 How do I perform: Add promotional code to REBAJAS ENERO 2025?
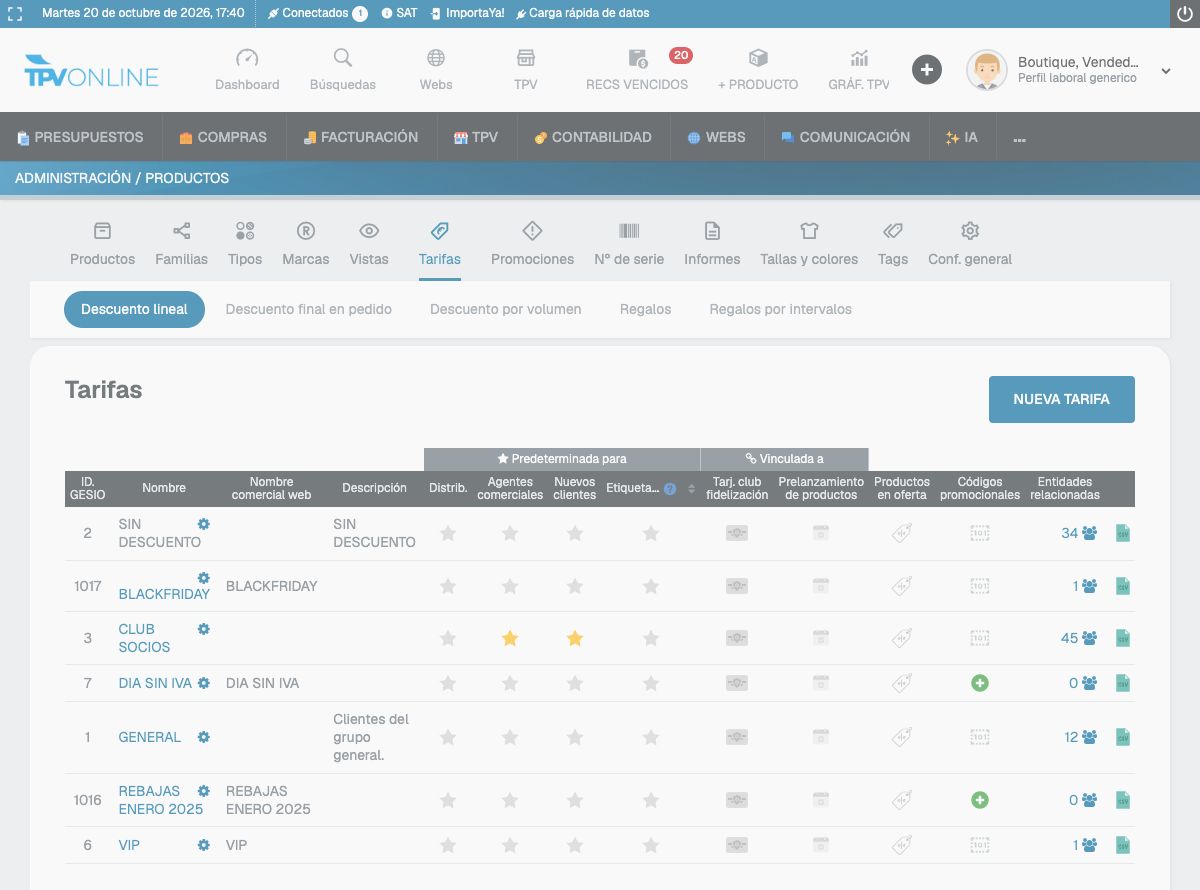(980, 800)
